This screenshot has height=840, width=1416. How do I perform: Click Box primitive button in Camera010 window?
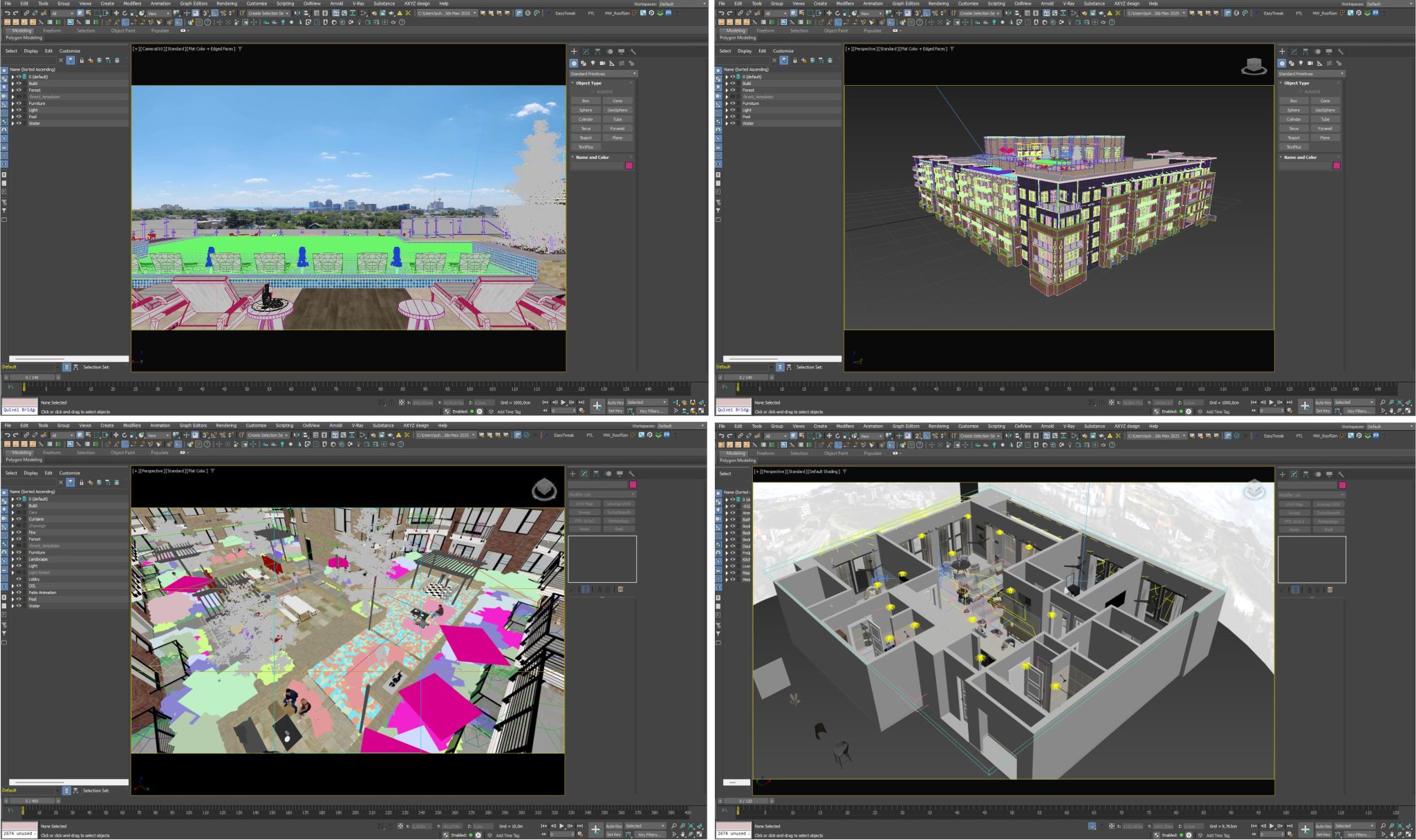coord(586,100)
